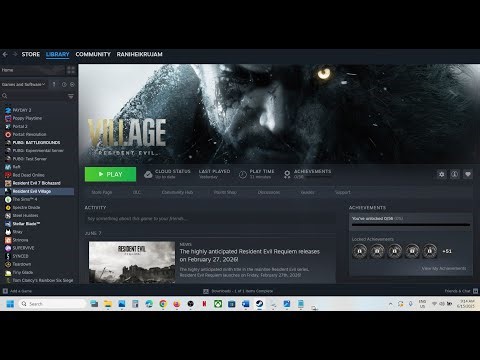Click Add a Game button

pos(17,291)
